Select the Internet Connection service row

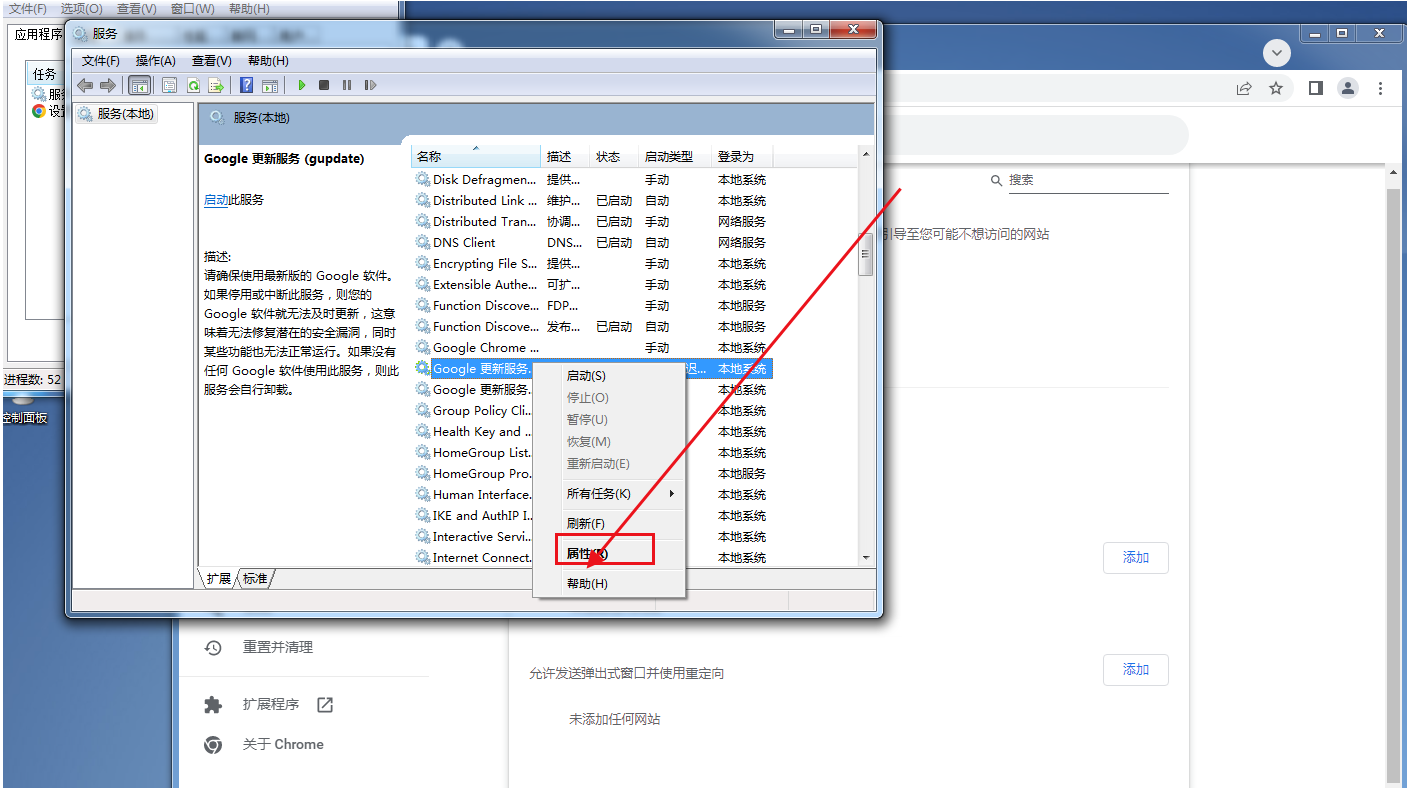point(592,558)
